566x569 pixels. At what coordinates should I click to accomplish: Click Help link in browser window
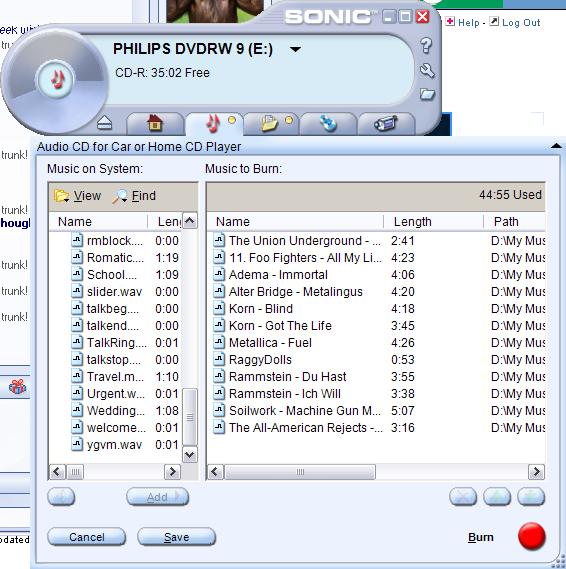(468, 23)
